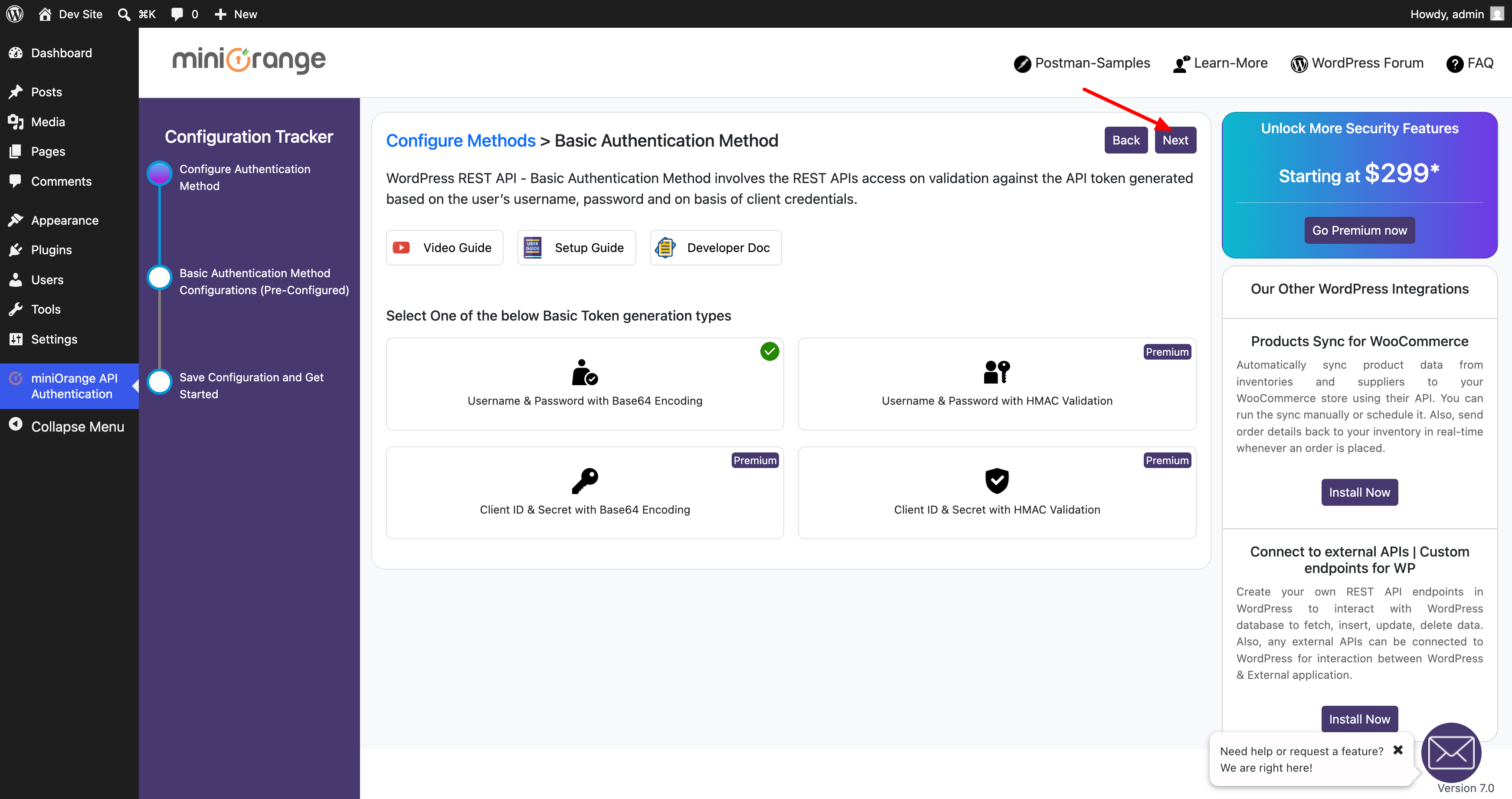Open the Setup Guide button
This screenshot has height=799, width=1512.
tap(576, 248)
